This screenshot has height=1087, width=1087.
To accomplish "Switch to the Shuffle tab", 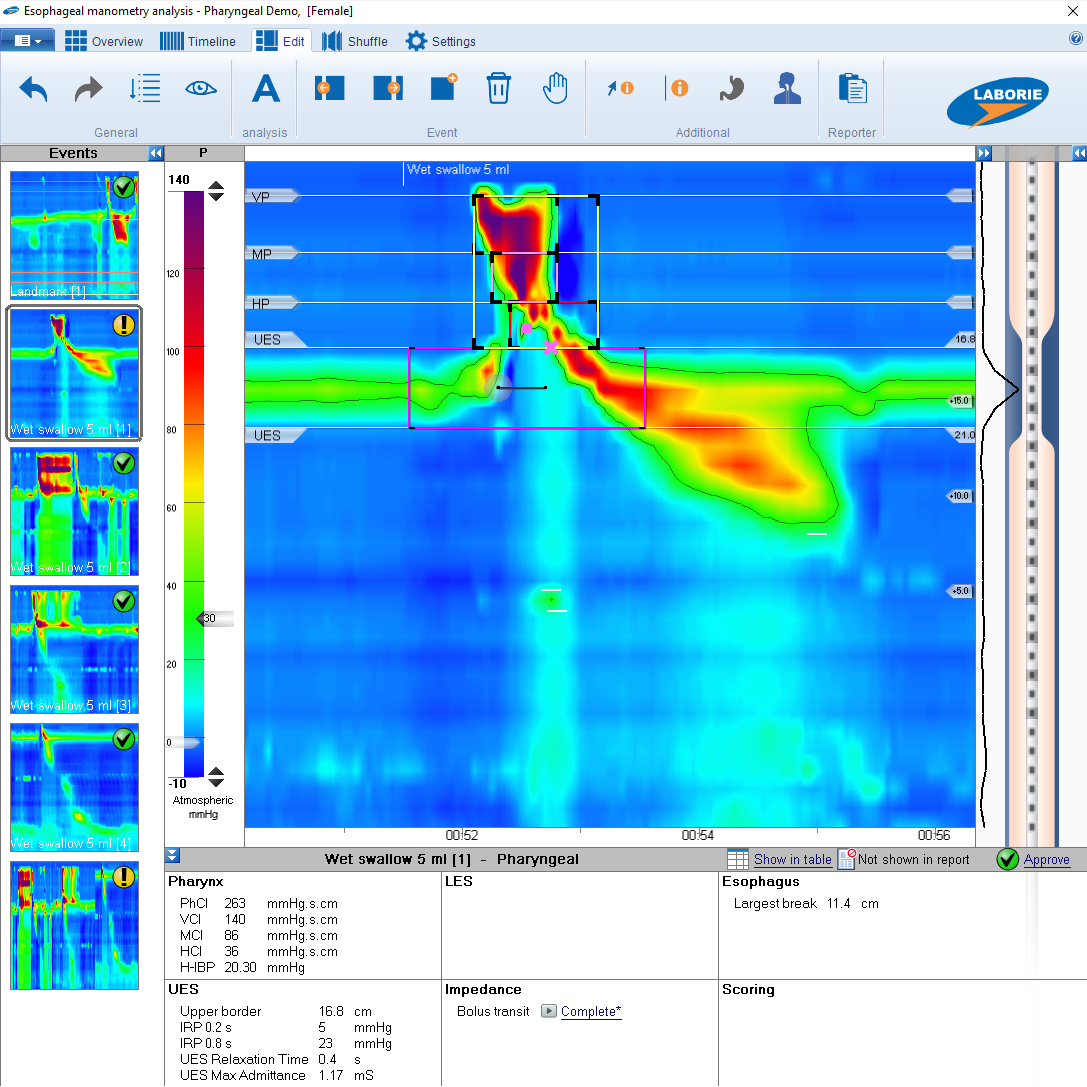I will [x=354, y=41].
